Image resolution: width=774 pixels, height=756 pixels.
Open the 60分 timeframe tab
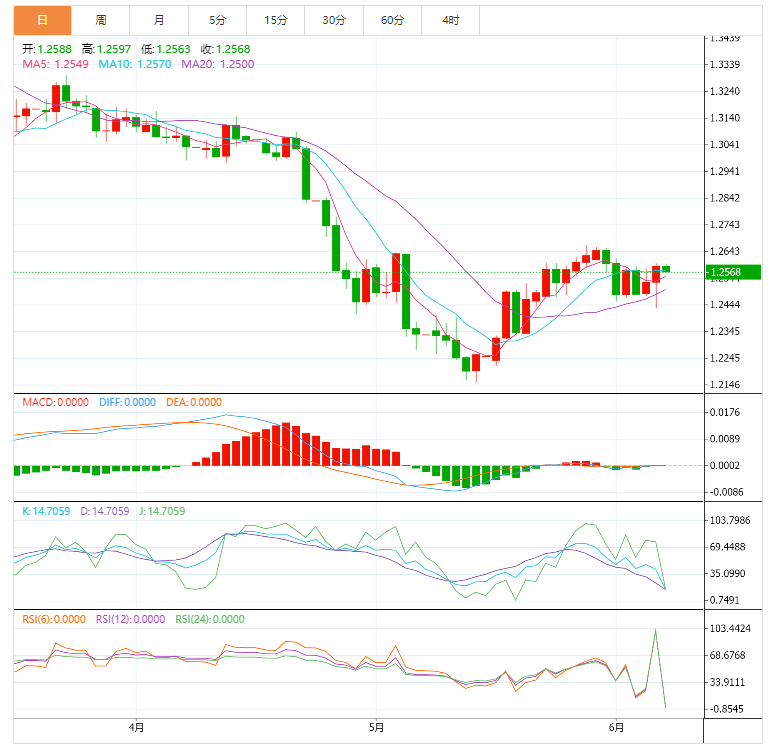pyautogui.click(x=392, y=20)
